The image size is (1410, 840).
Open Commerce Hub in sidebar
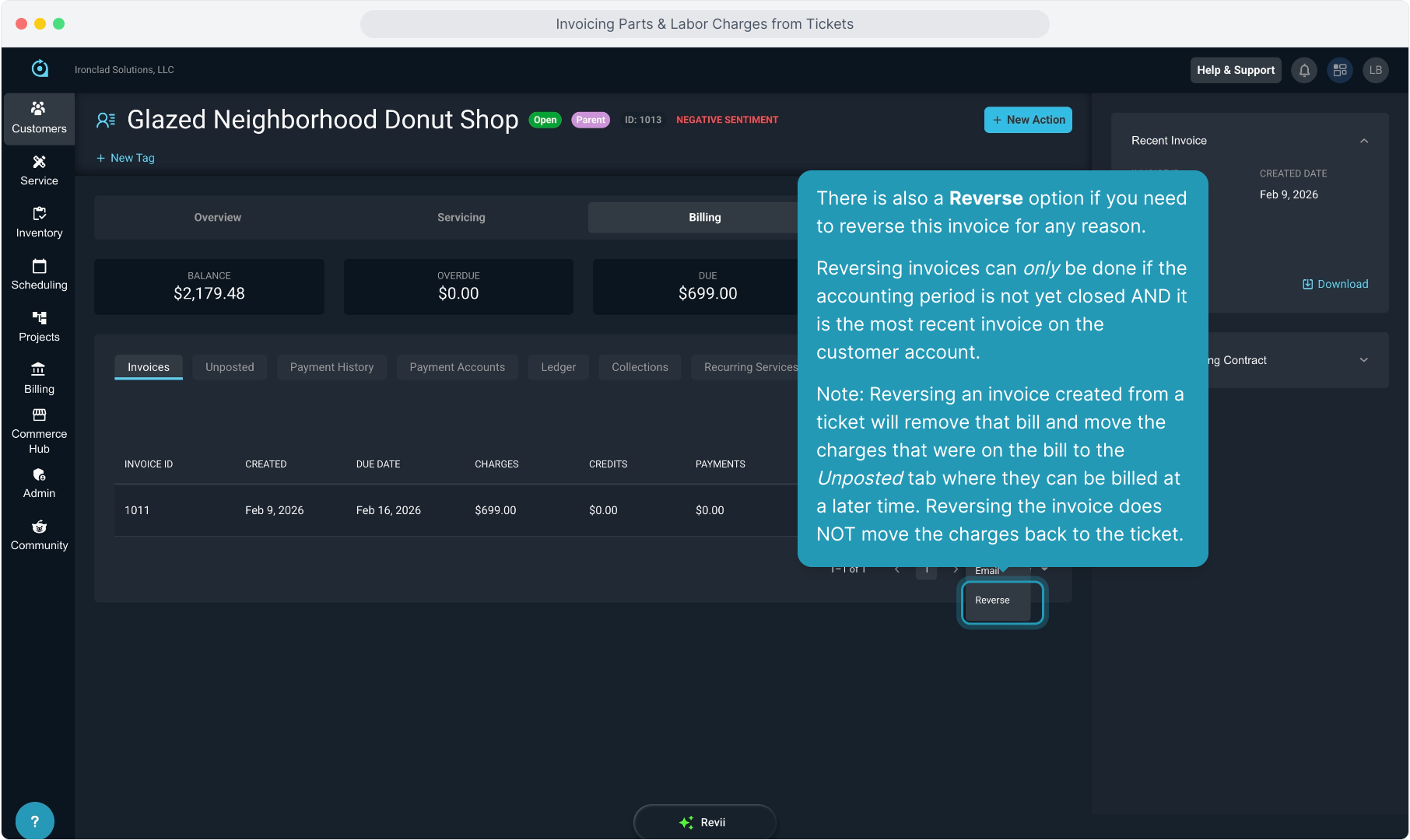39,430
